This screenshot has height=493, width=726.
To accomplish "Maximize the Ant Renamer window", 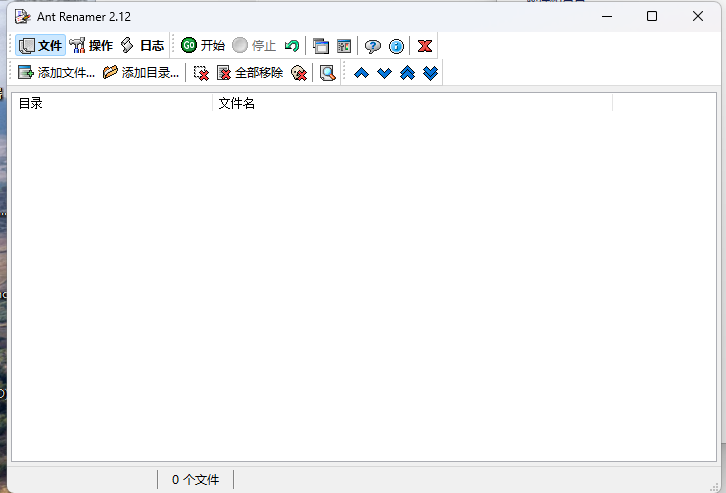I will click(x=652, y=17).
